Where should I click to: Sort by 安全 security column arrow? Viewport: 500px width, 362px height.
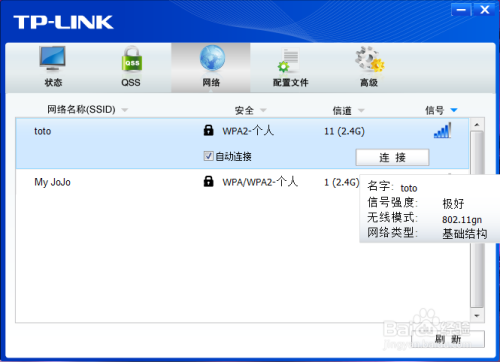point(263,110)
